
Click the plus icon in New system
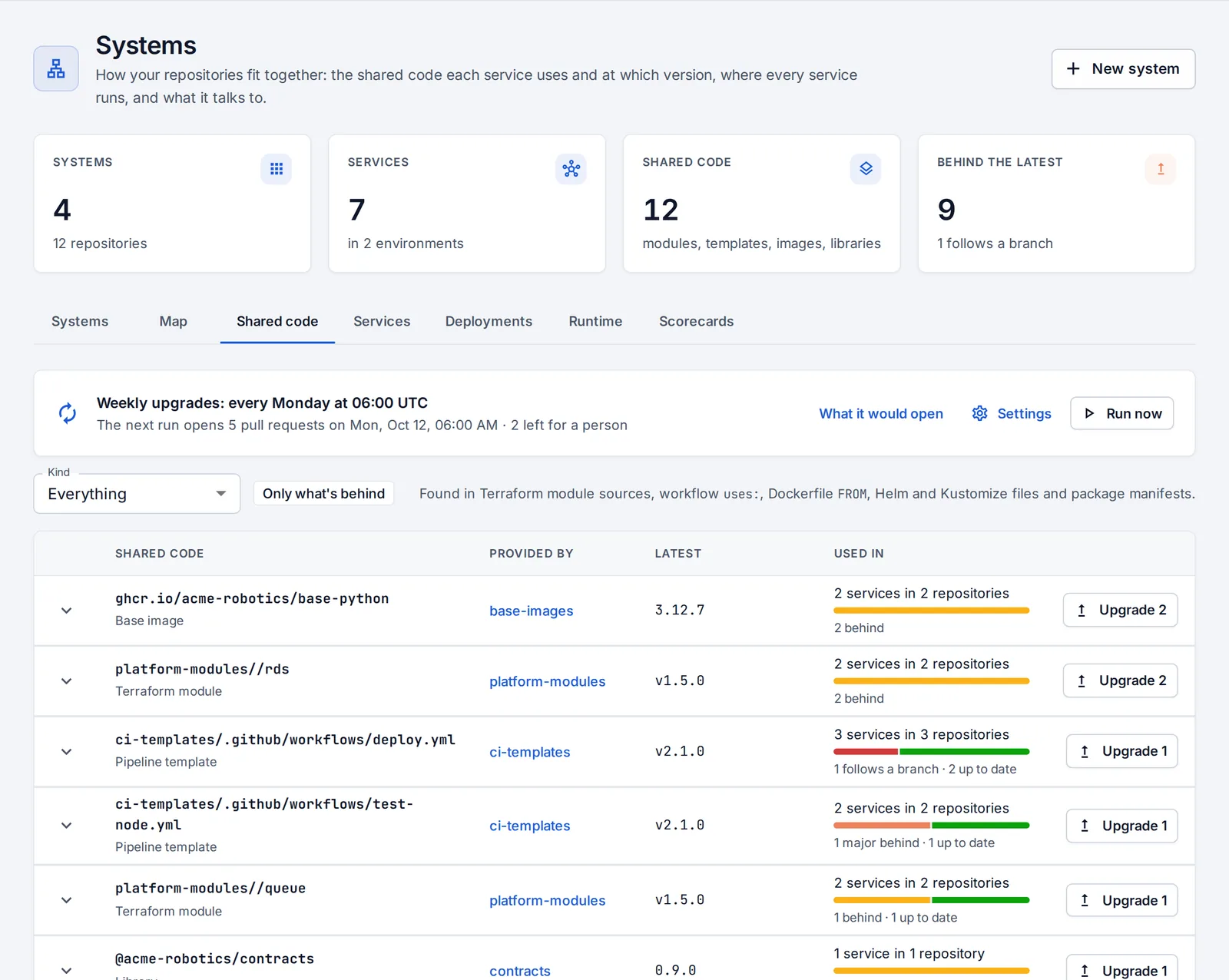point(1073,68)
